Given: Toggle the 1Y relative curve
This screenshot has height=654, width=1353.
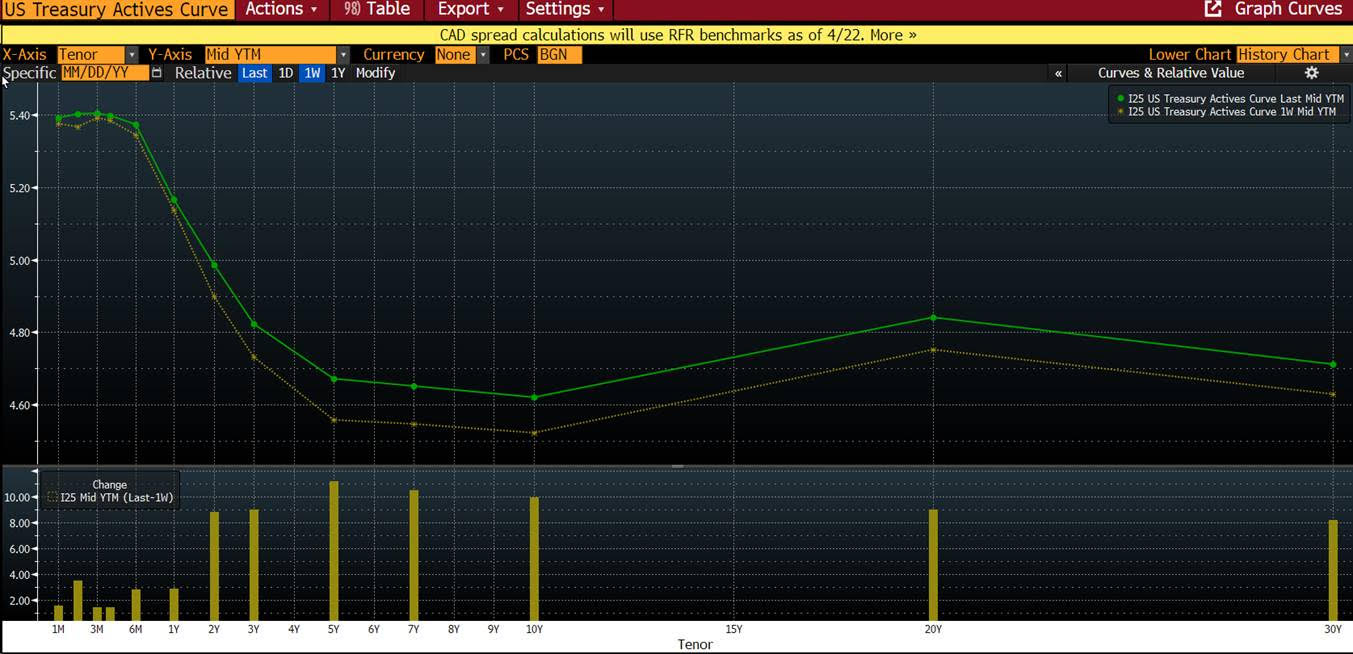Looking at the screenshot, I should (338, 73).
